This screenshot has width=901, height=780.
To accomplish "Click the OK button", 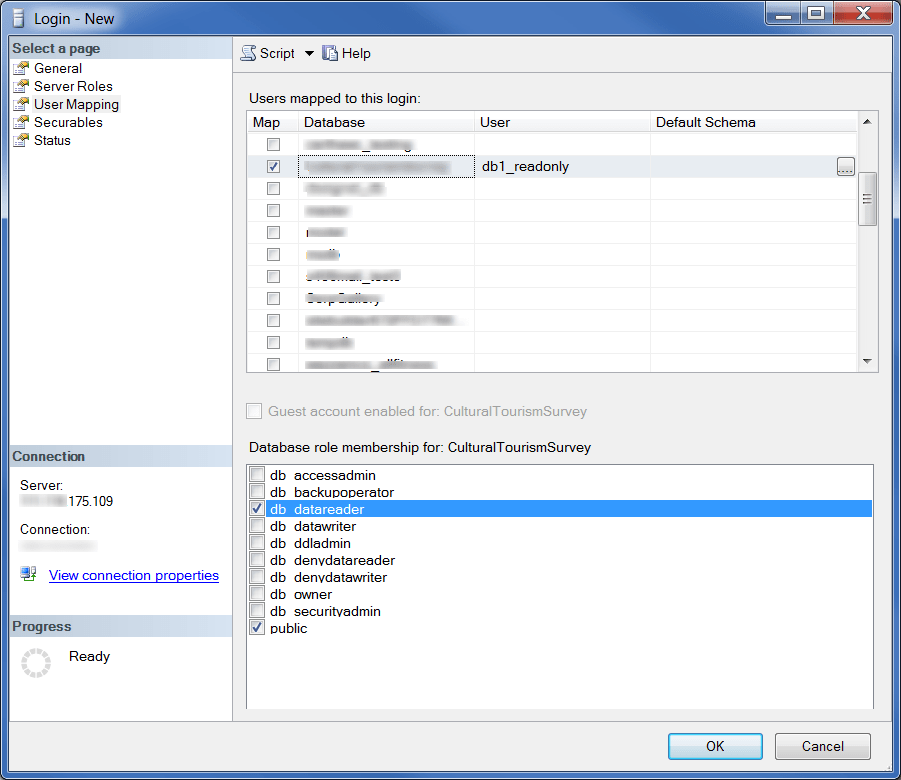I will [714, 746].
